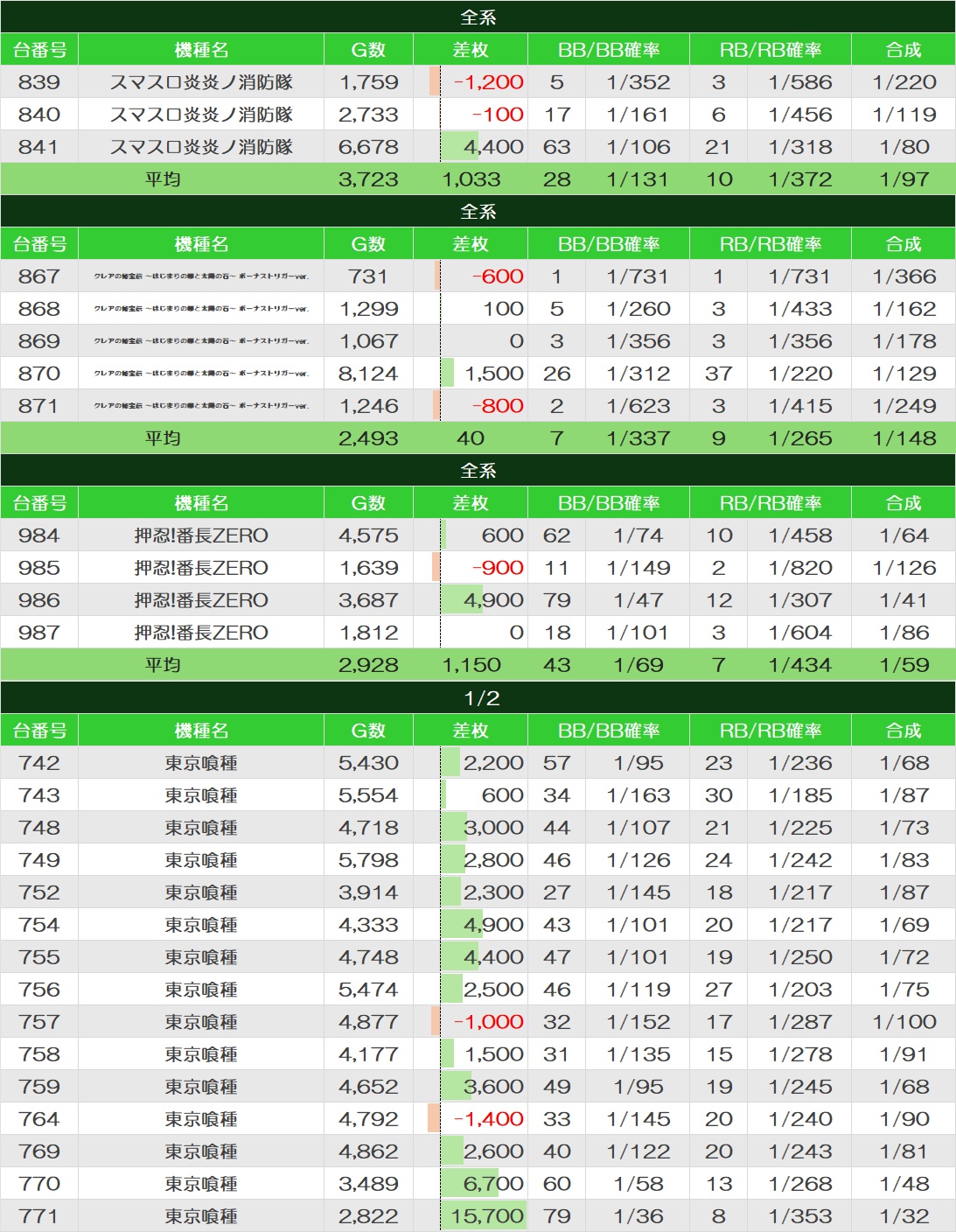Select the -900 difference value in row 985

(498, 568)
